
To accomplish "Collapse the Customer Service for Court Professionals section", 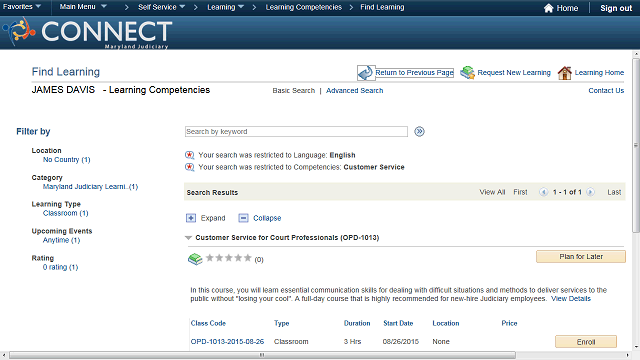I will coord(189,238).
